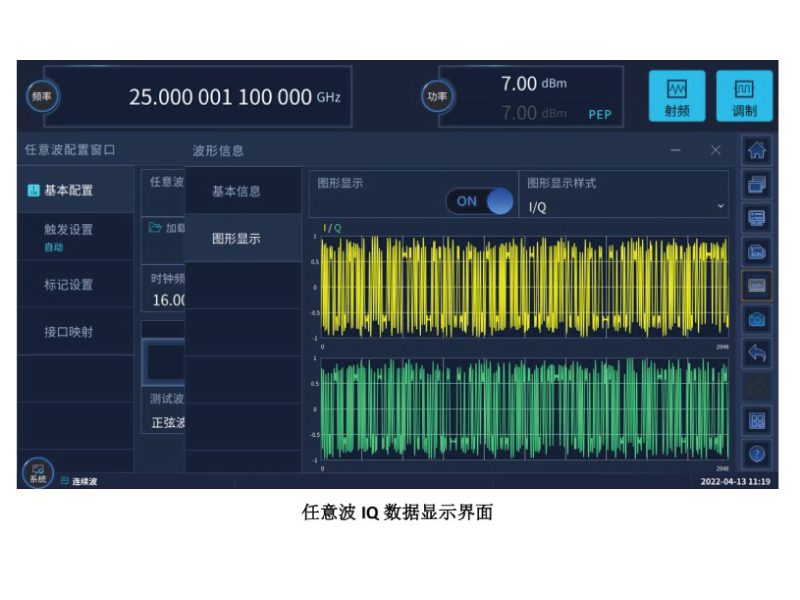Viewport: 800px width, 600px height.
Task: Toggle the 射频 RF output button
Action: (x=677, y=96)
